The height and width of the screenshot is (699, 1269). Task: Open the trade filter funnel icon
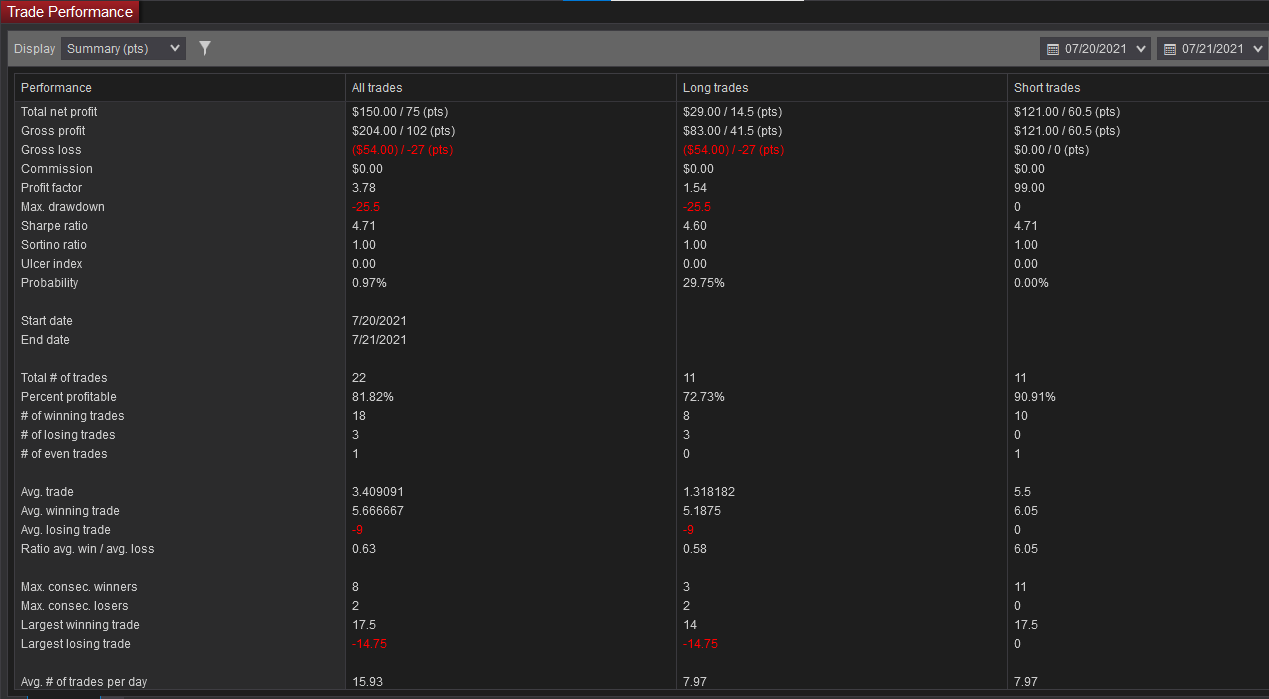click(x=205, y=48)
